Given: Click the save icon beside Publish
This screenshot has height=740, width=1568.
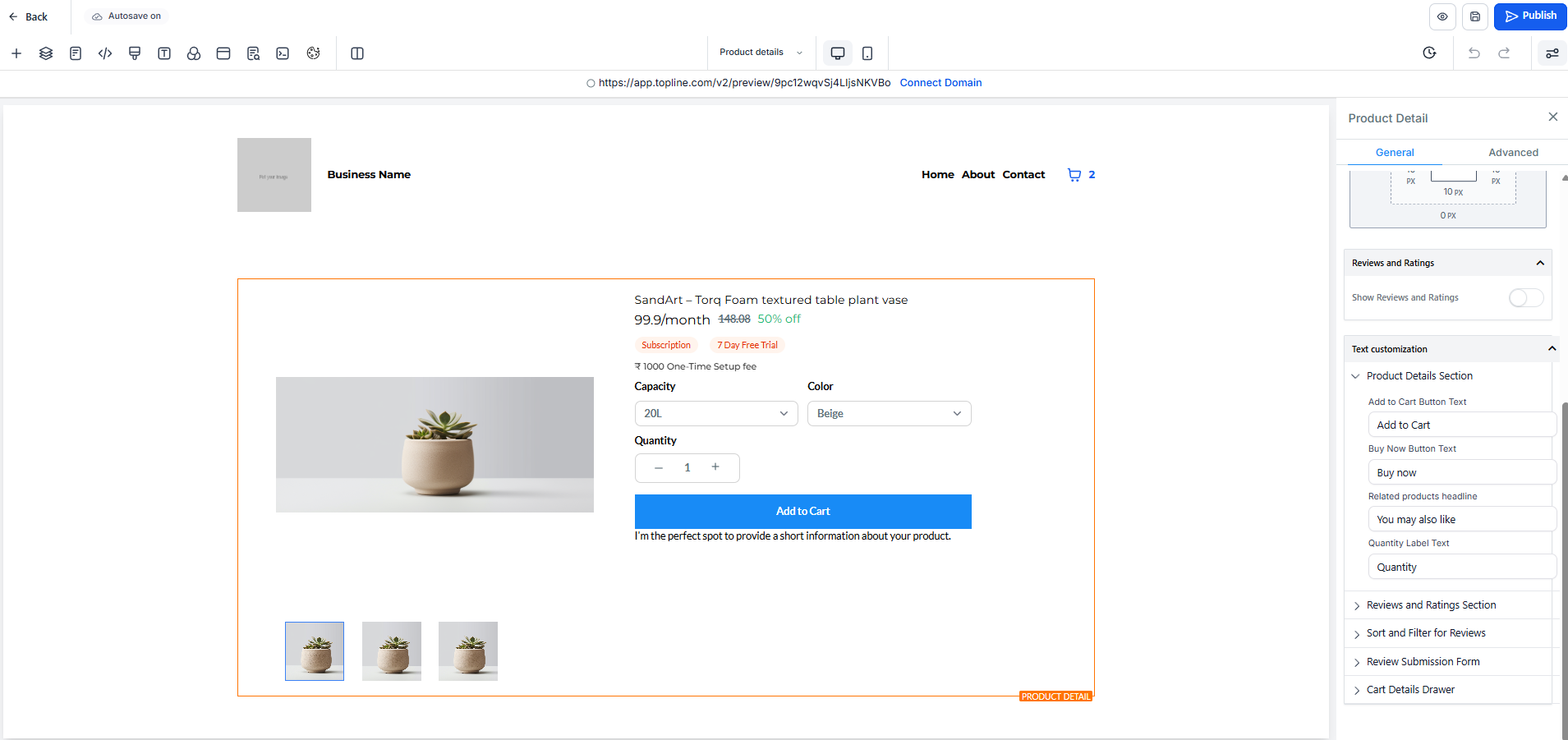Looking at the screenshot, I should click(1475, 16).
